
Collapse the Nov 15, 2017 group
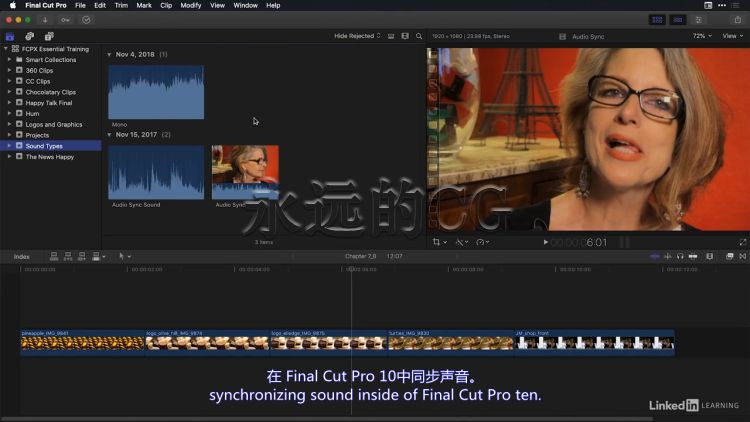(109, 135)
